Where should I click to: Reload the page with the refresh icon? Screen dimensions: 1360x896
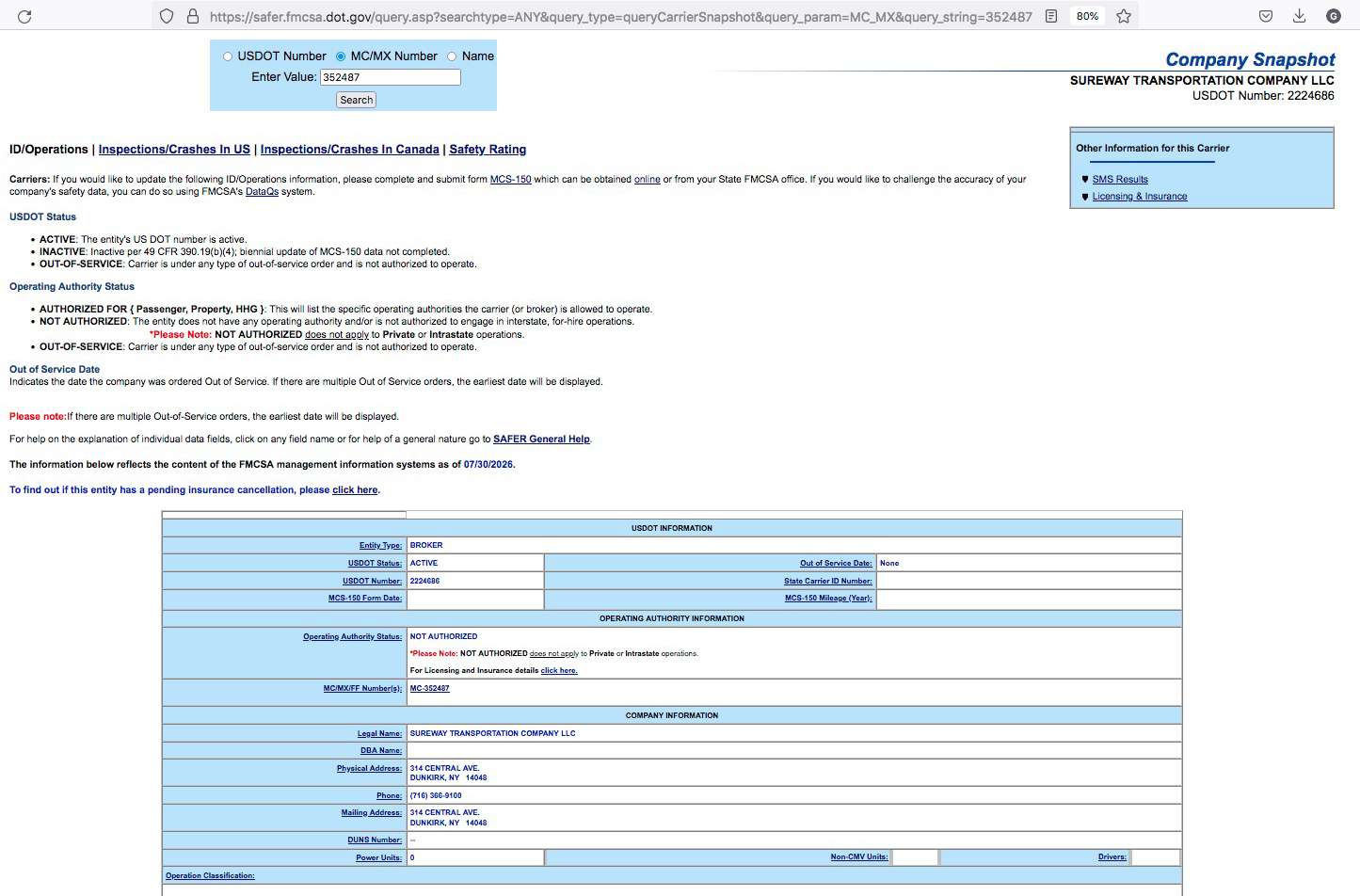point(25,16)
